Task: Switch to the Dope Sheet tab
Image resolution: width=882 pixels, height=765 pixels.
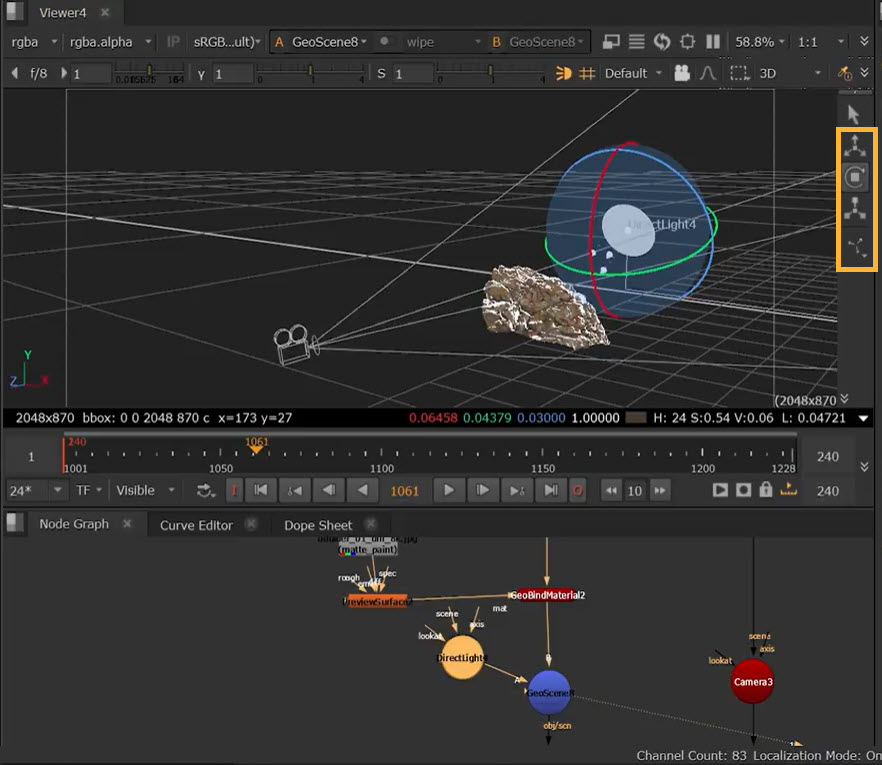Action: tap(318, 525)
